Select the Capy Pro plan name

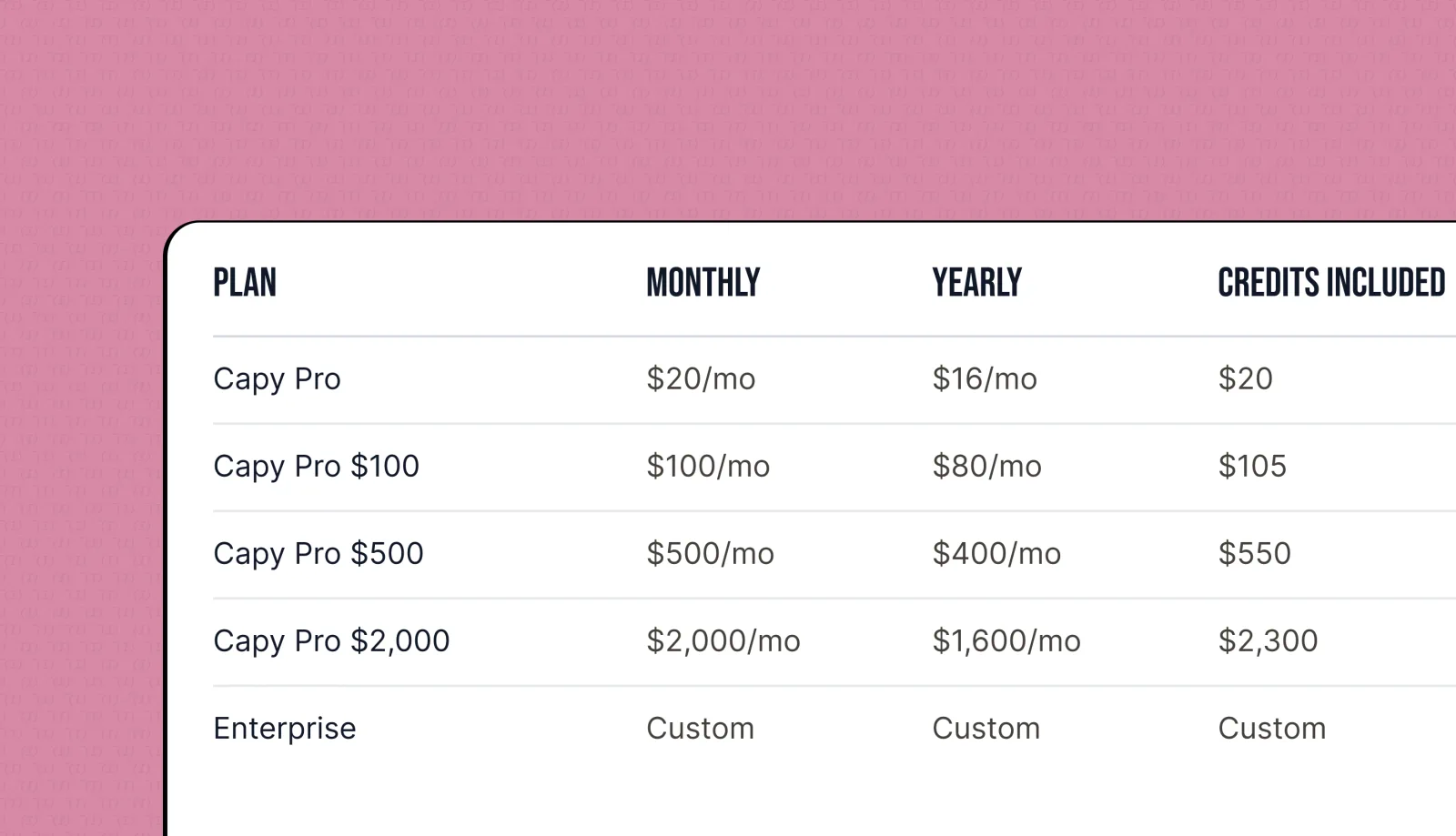pyautogui.click(x=277, y=379)
